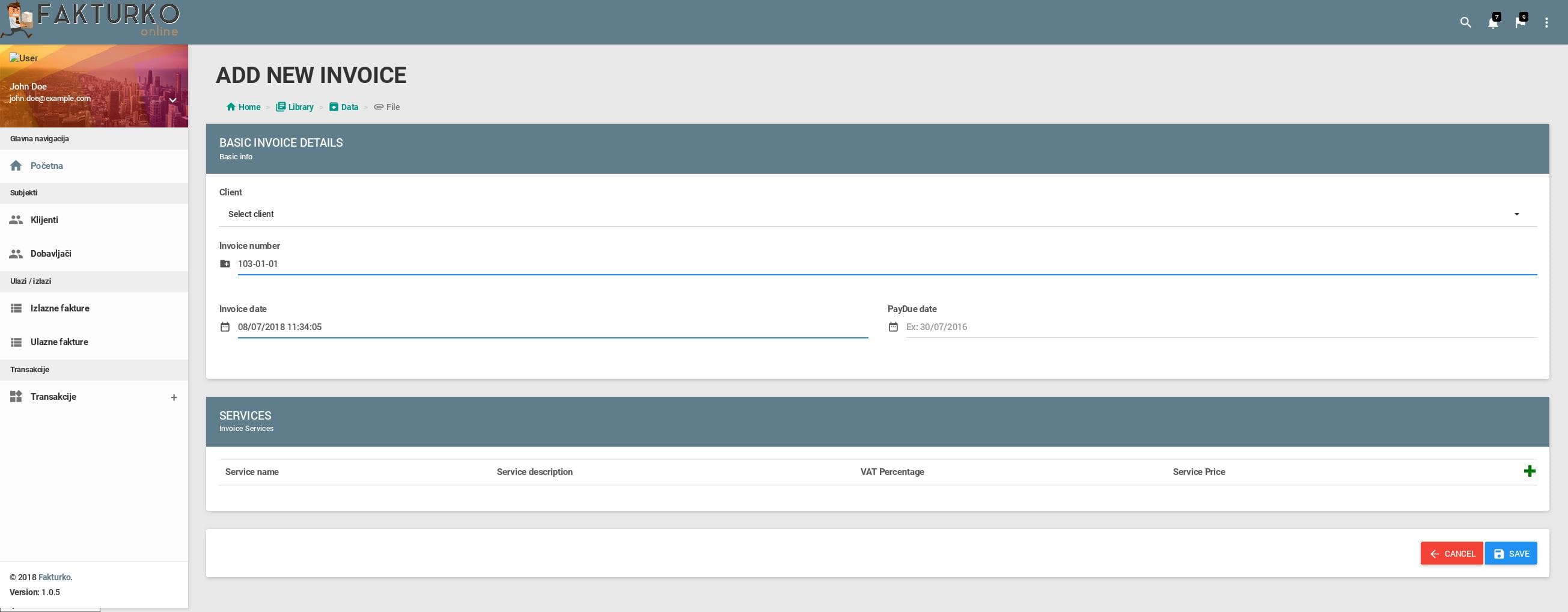Open Klijenti menu item
The image size is (1568, 612).
(94, 220)
